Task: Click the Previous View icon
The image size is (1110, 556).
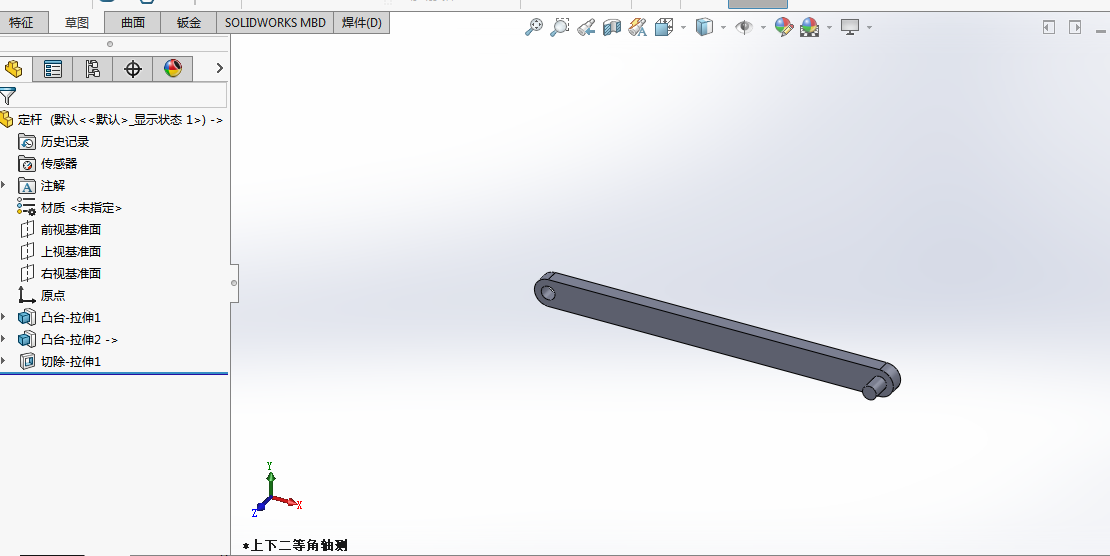Action: tap(585, 27)
